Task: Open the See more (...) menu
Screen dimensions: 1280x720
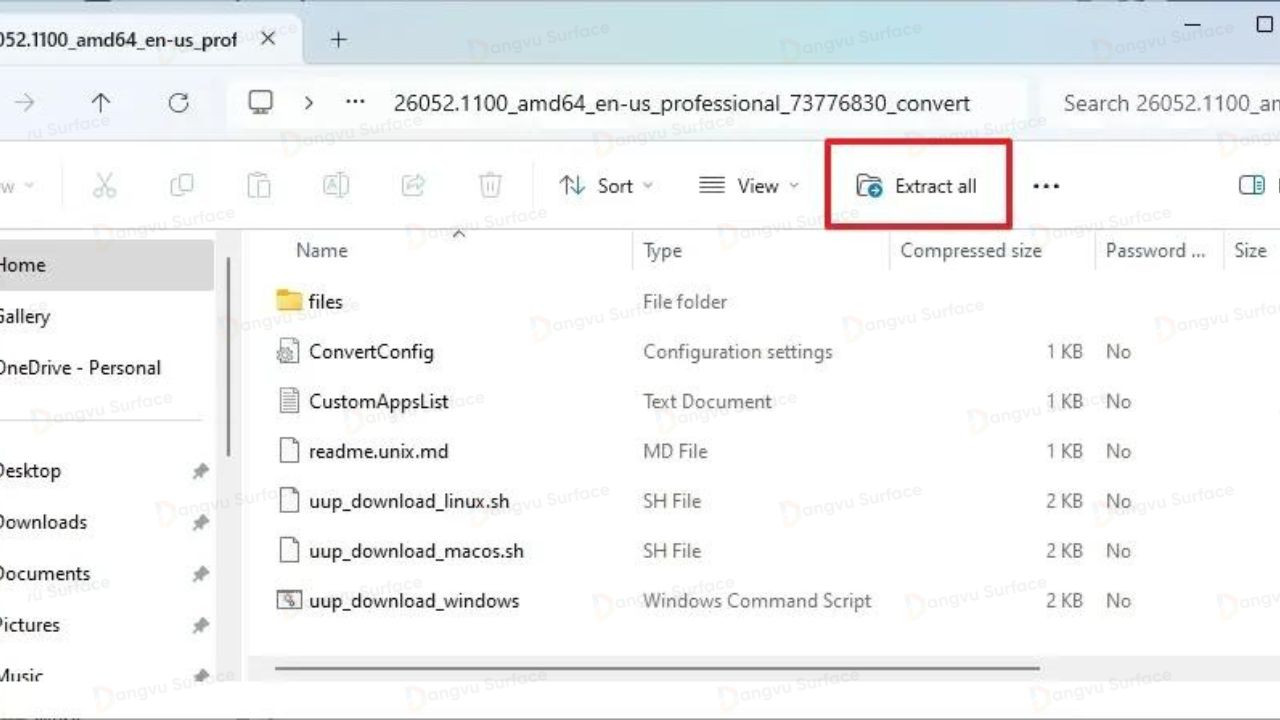Action: point(1046,185)
